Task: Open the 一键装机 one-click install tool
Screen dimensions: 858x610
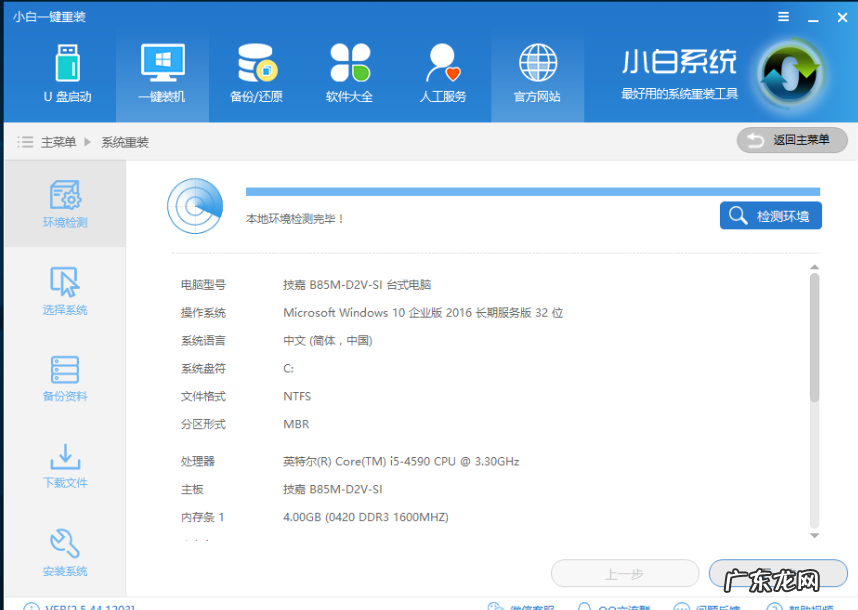Action: pos(162,72)
